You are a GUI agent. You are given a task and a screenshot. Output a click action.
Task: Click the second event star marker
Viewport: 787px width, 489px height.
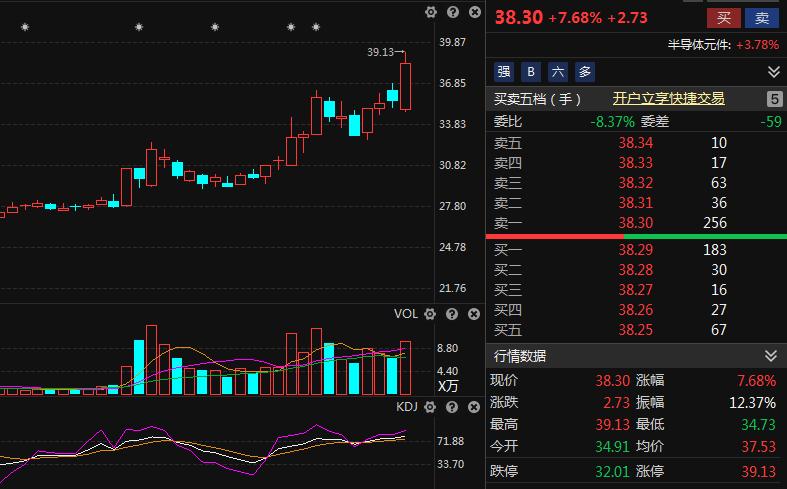point(139,27)
